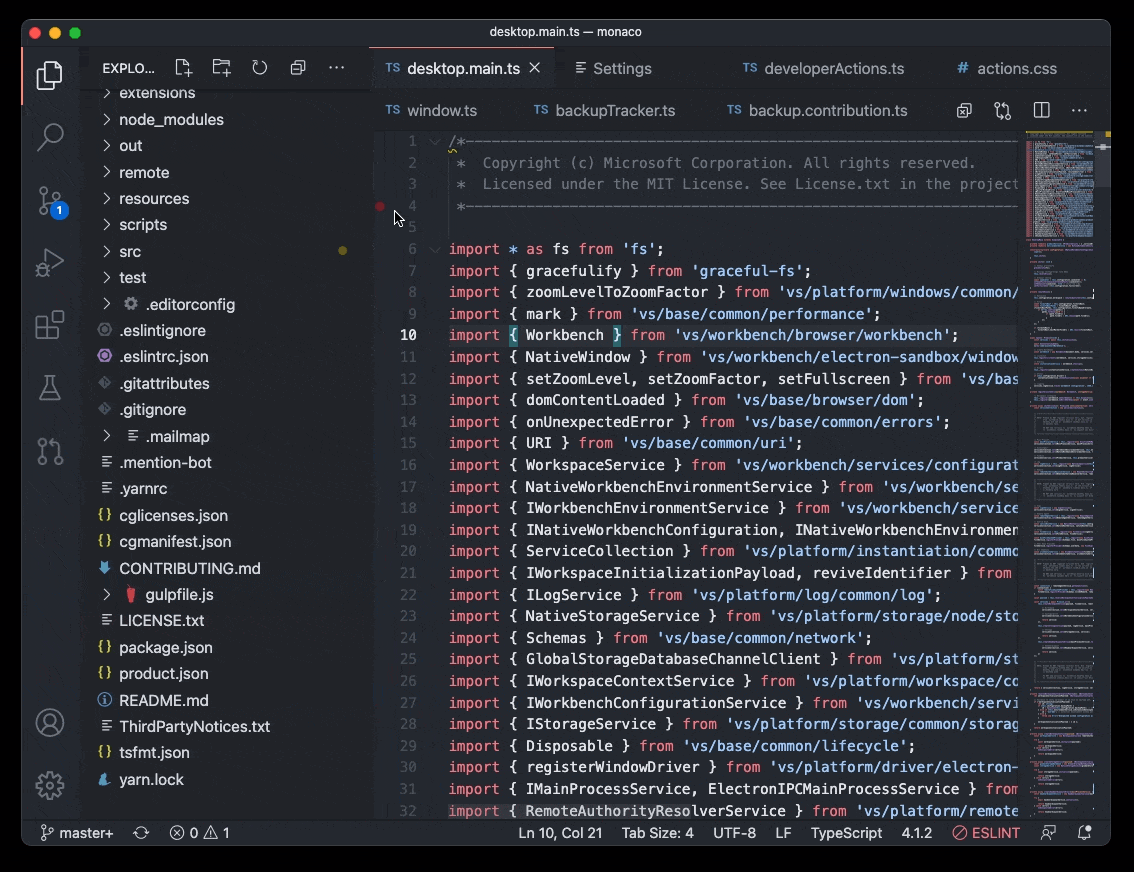Open the Source Control view

(x=50, y=202)
